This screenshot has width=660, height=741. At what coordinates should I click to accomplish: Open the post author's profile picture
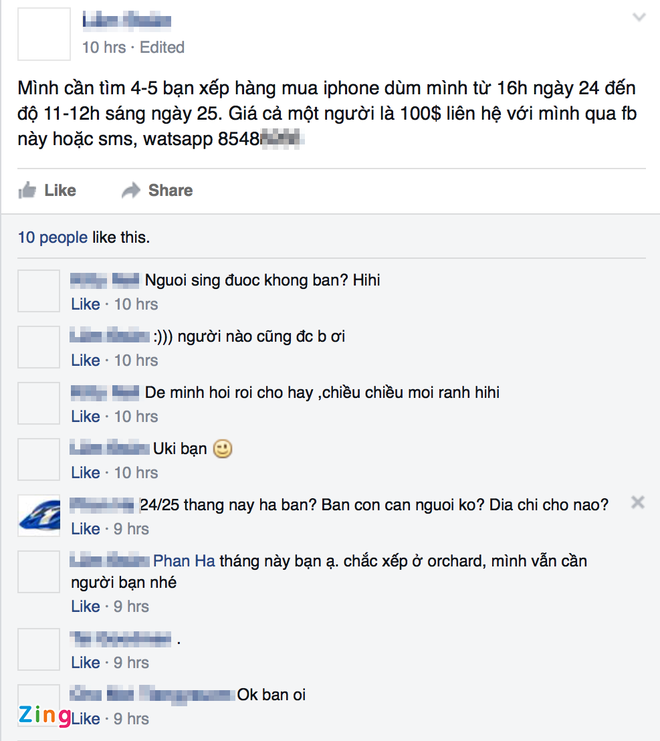44,33
